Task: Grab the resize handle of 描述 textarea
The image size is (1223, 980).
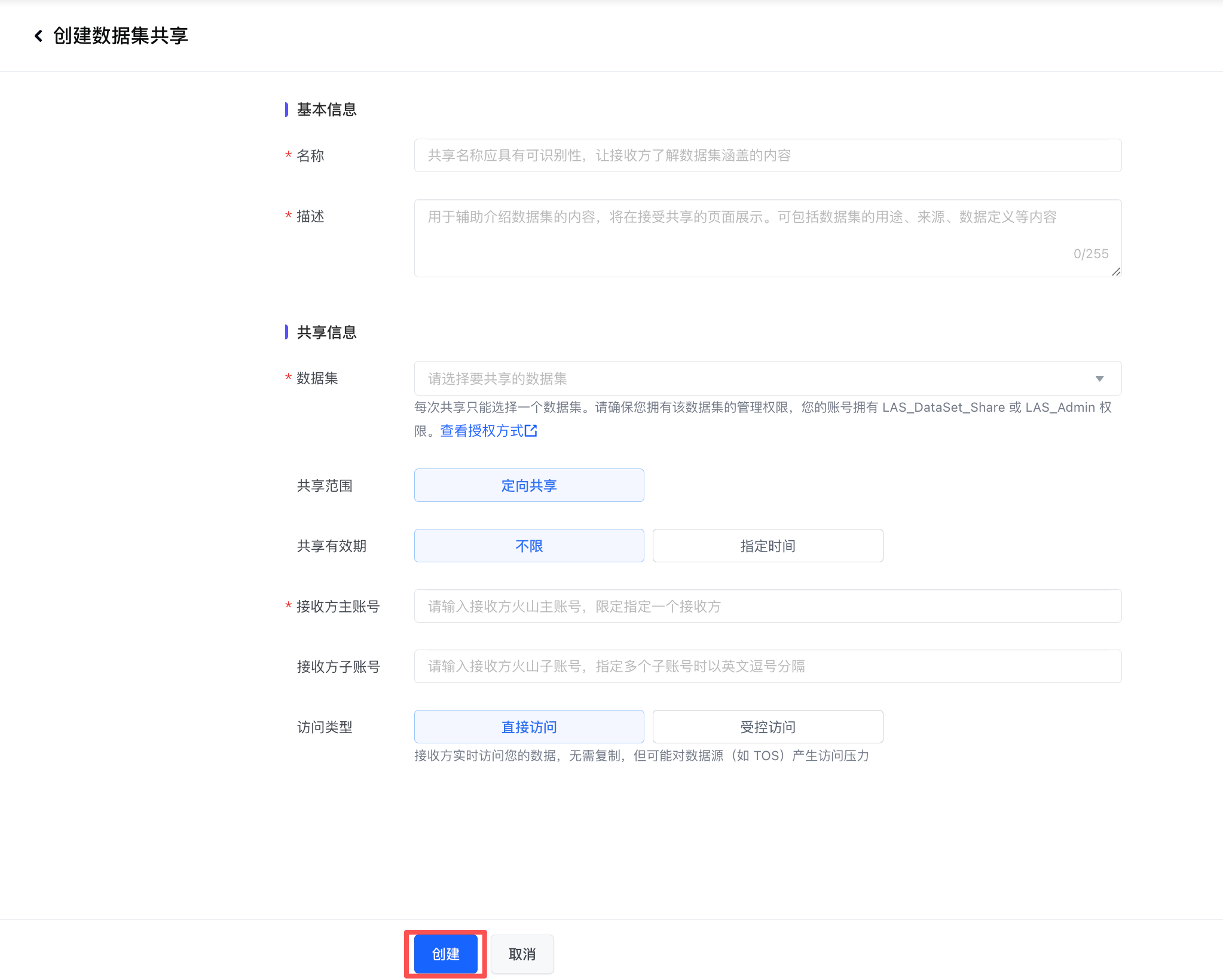Action: click(x=1116, y=272)
